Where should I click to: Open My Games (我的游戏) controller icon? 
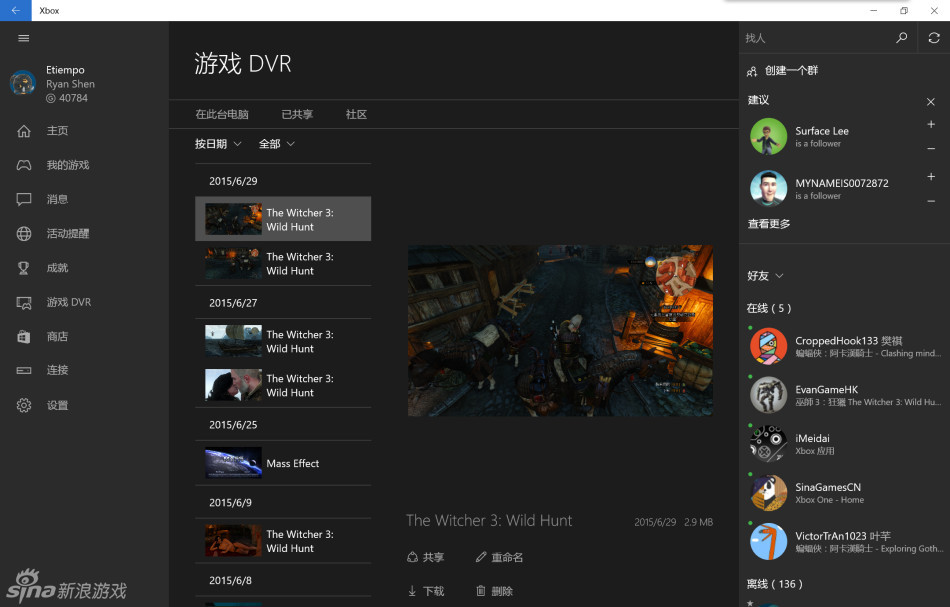(x=24, y=165)
